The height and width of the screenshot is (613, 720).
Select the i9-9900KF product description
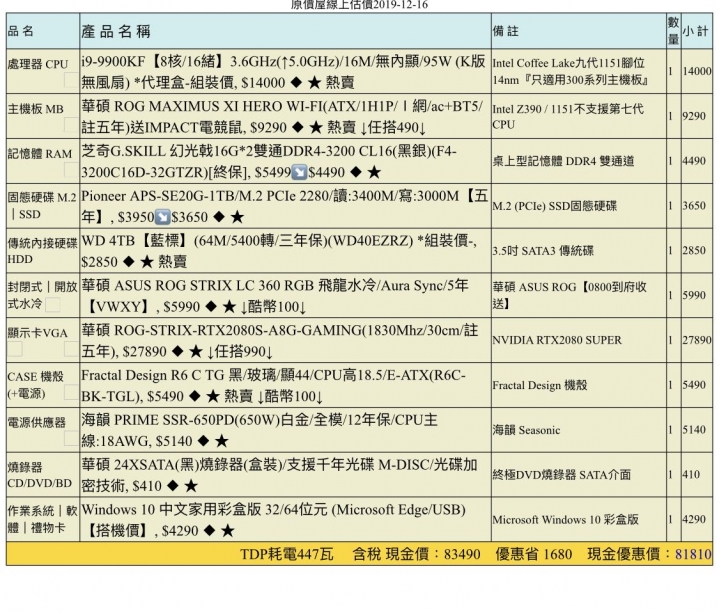click(x=283, y=72)
